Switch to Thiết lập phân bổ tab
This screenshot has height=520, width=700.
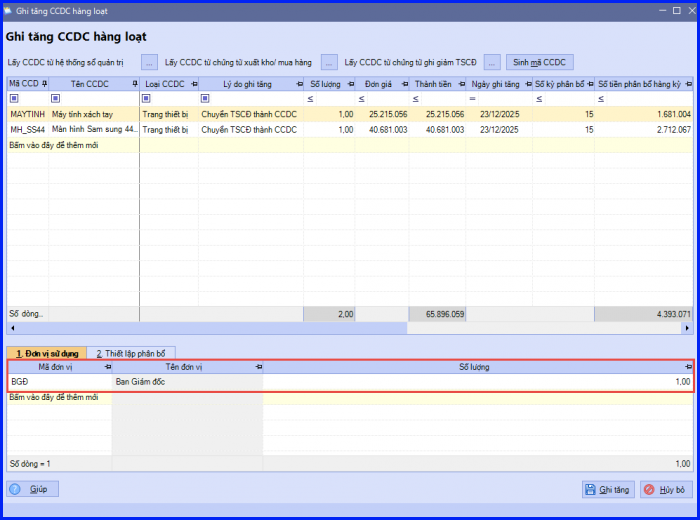[x=131, y=353]
